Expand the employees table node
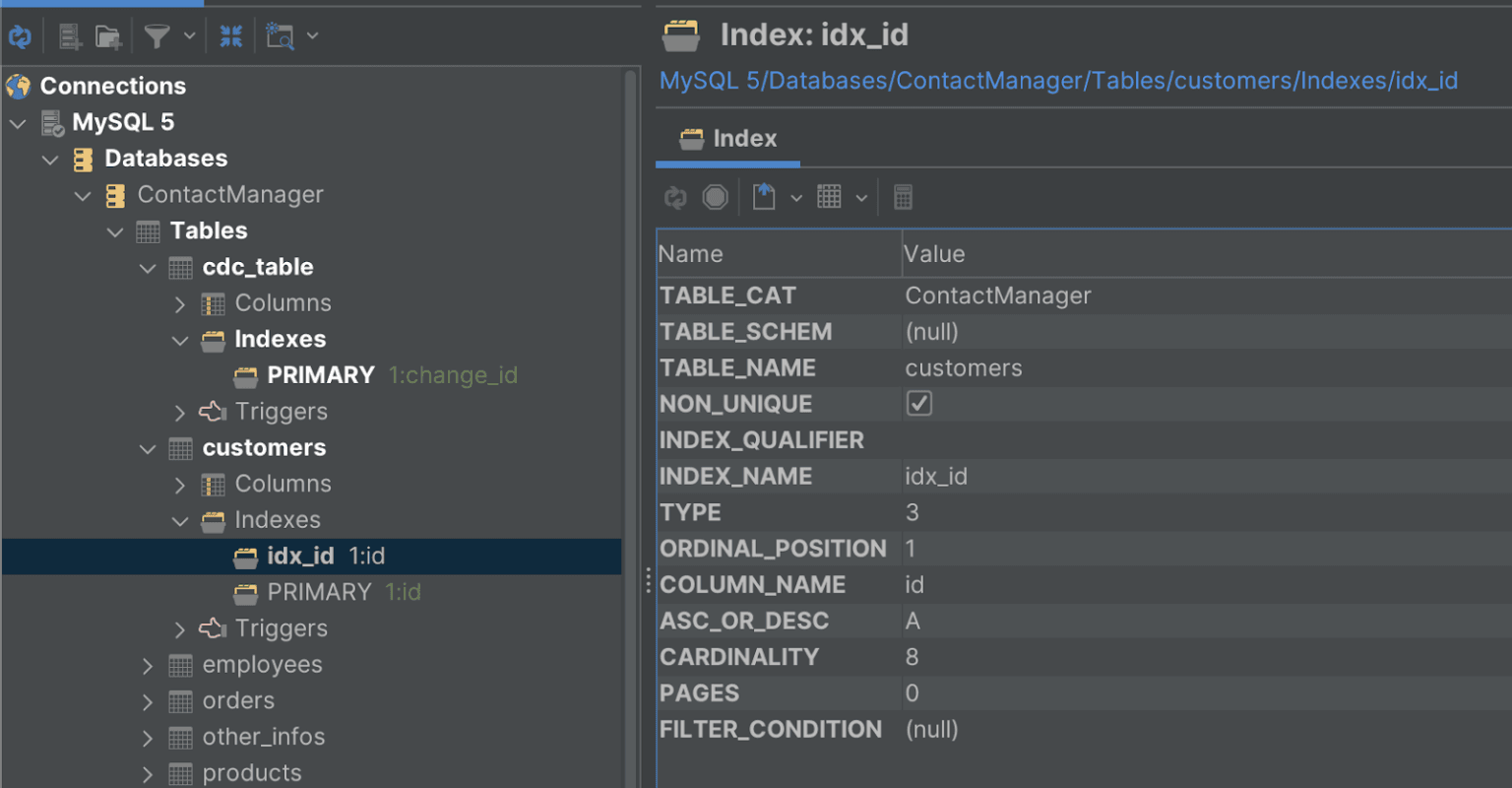Viewport: 1512px width, 788px height. point(147,665)
